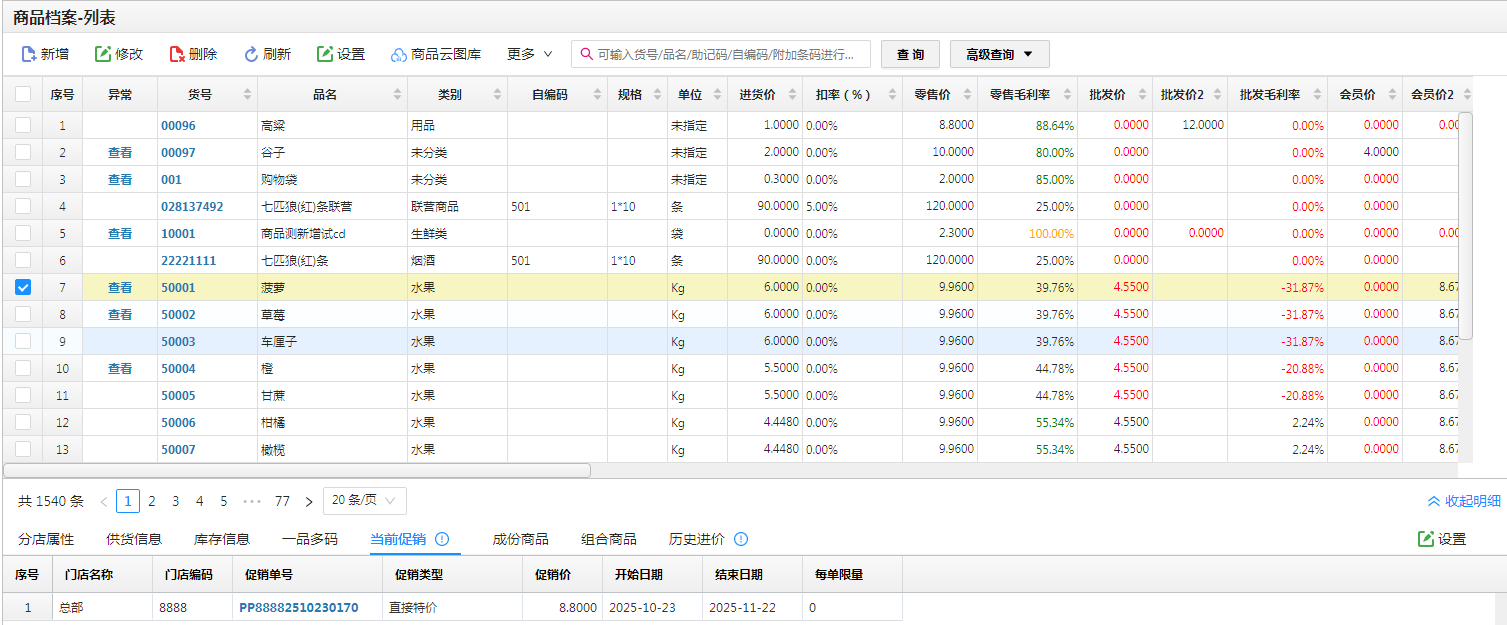Open the 20 条/页 page size selector
The image size is (1507, 625).
coord(364,500)
